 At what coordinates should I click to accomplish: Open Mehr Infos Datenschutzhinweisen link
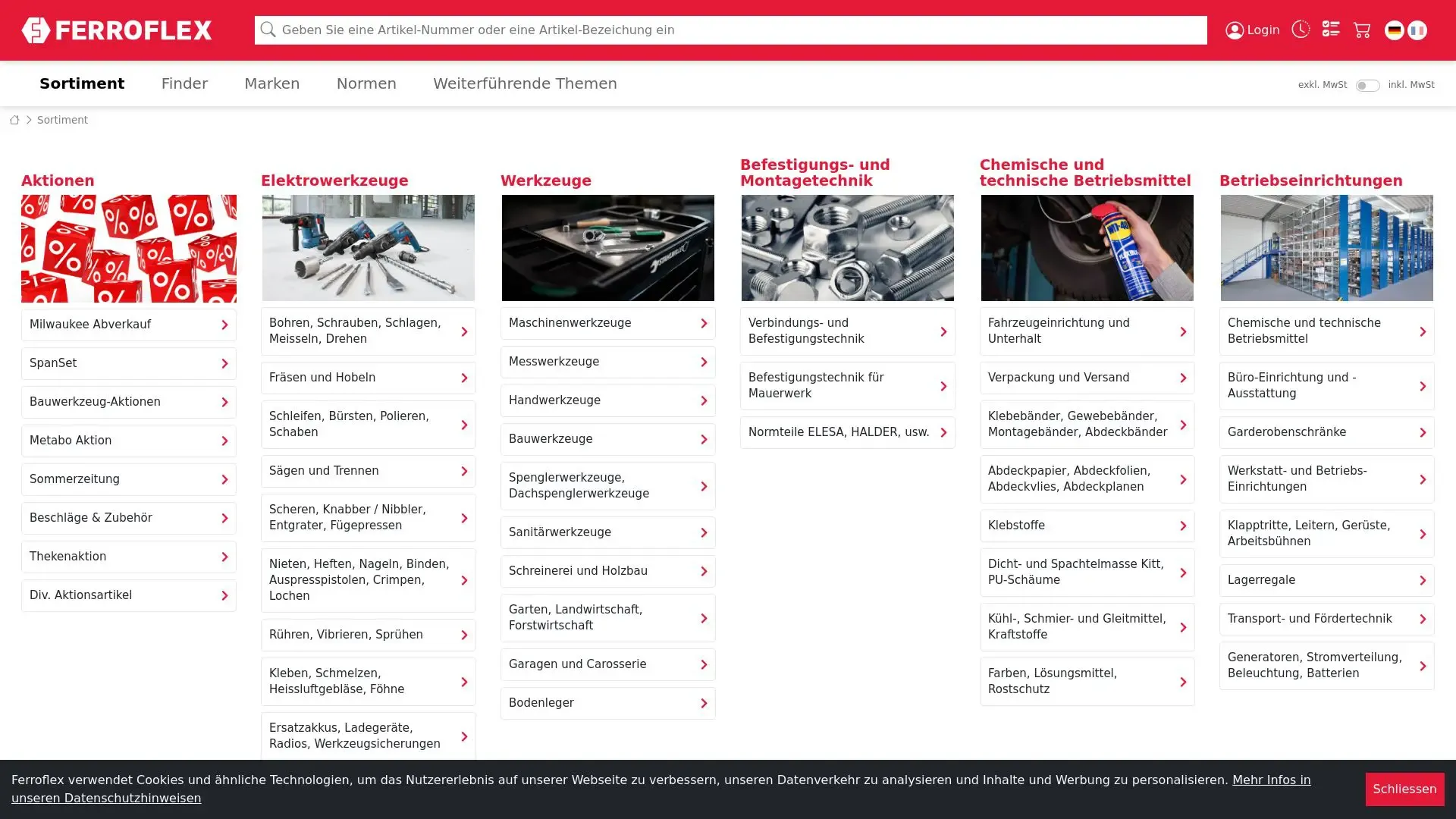(x=1271, y=780)
